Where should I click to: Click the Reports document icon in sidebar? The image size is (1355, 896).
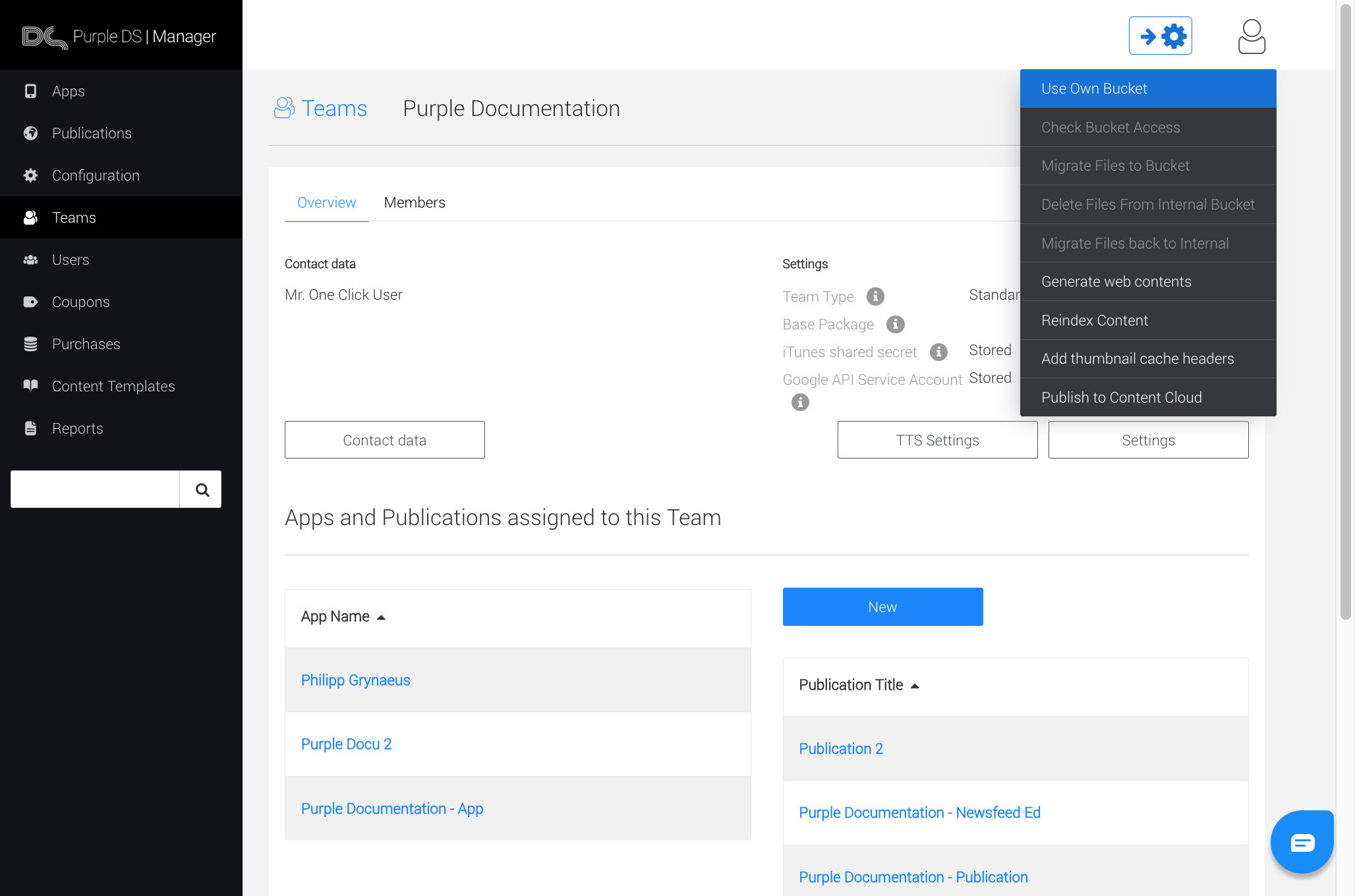coord(30,428)
